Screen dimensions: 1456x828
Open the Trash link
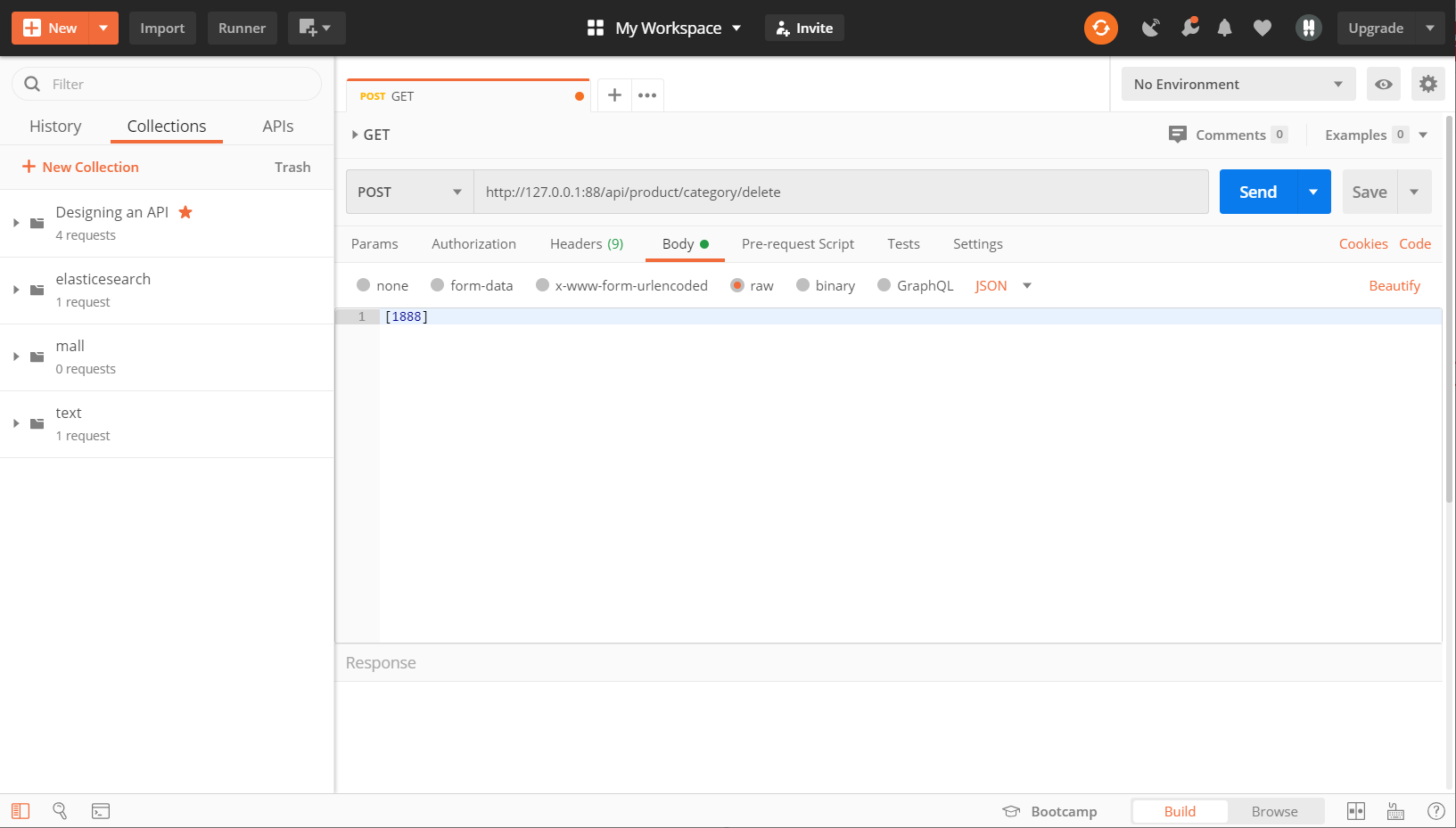[292, 167]
